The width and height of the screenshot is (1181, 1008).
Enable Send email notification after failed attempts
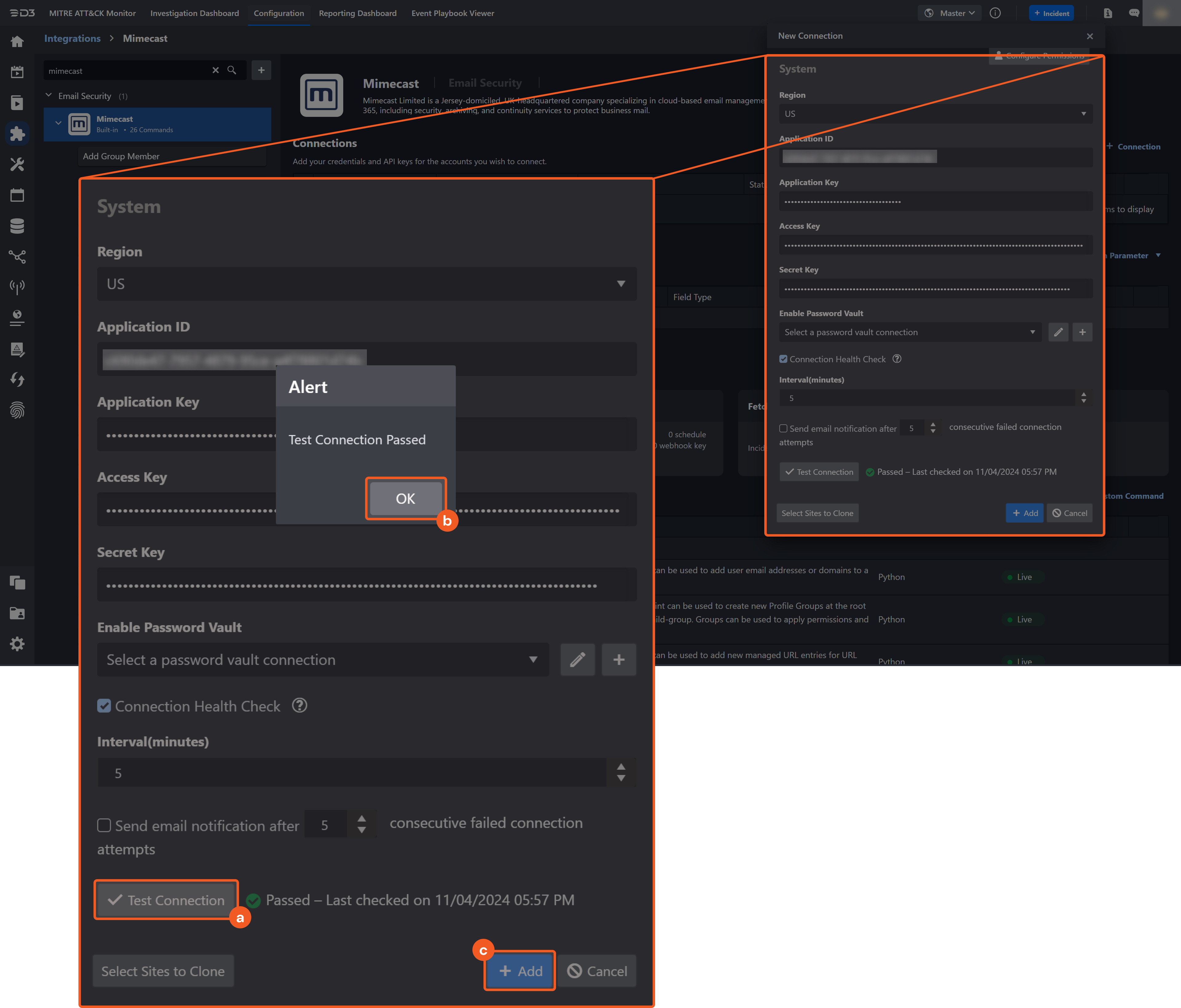104,825
